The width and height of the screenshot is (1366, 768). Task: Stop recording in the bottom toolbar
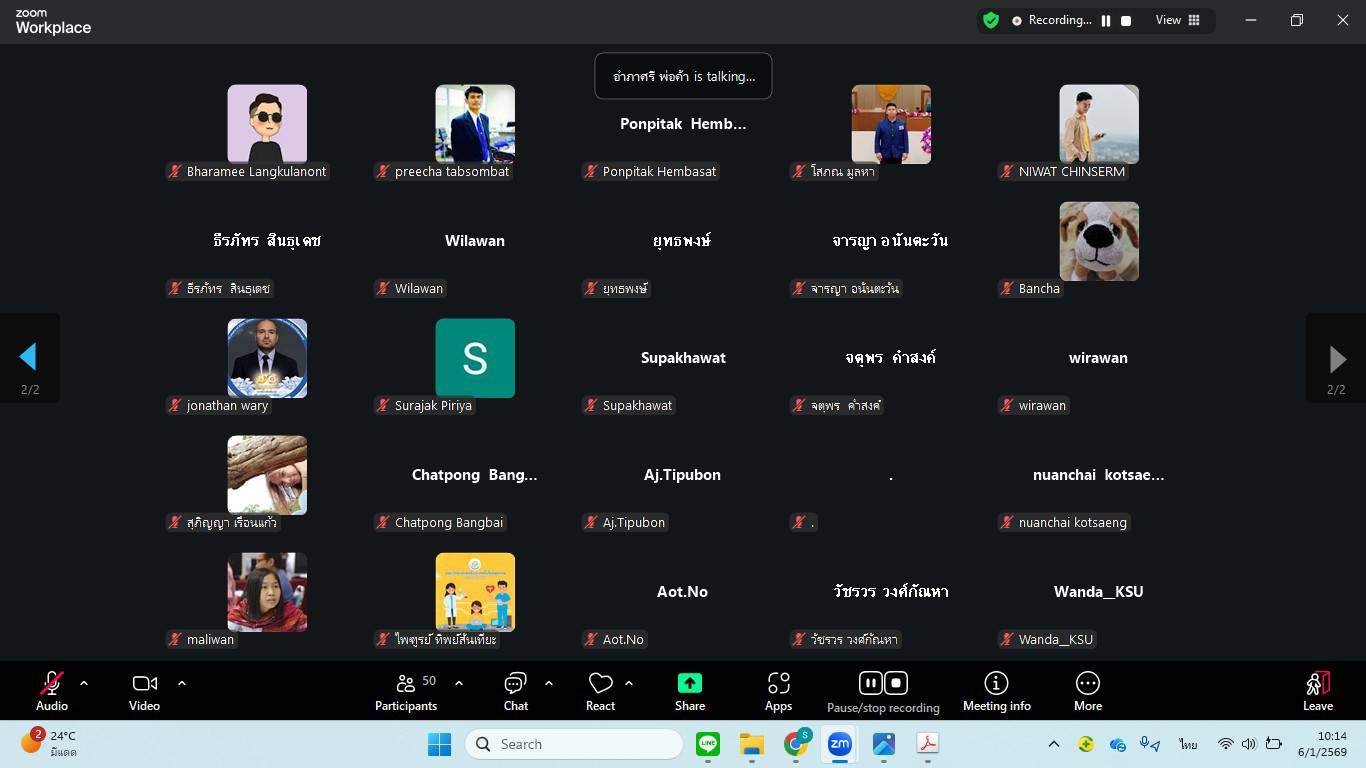896,683
